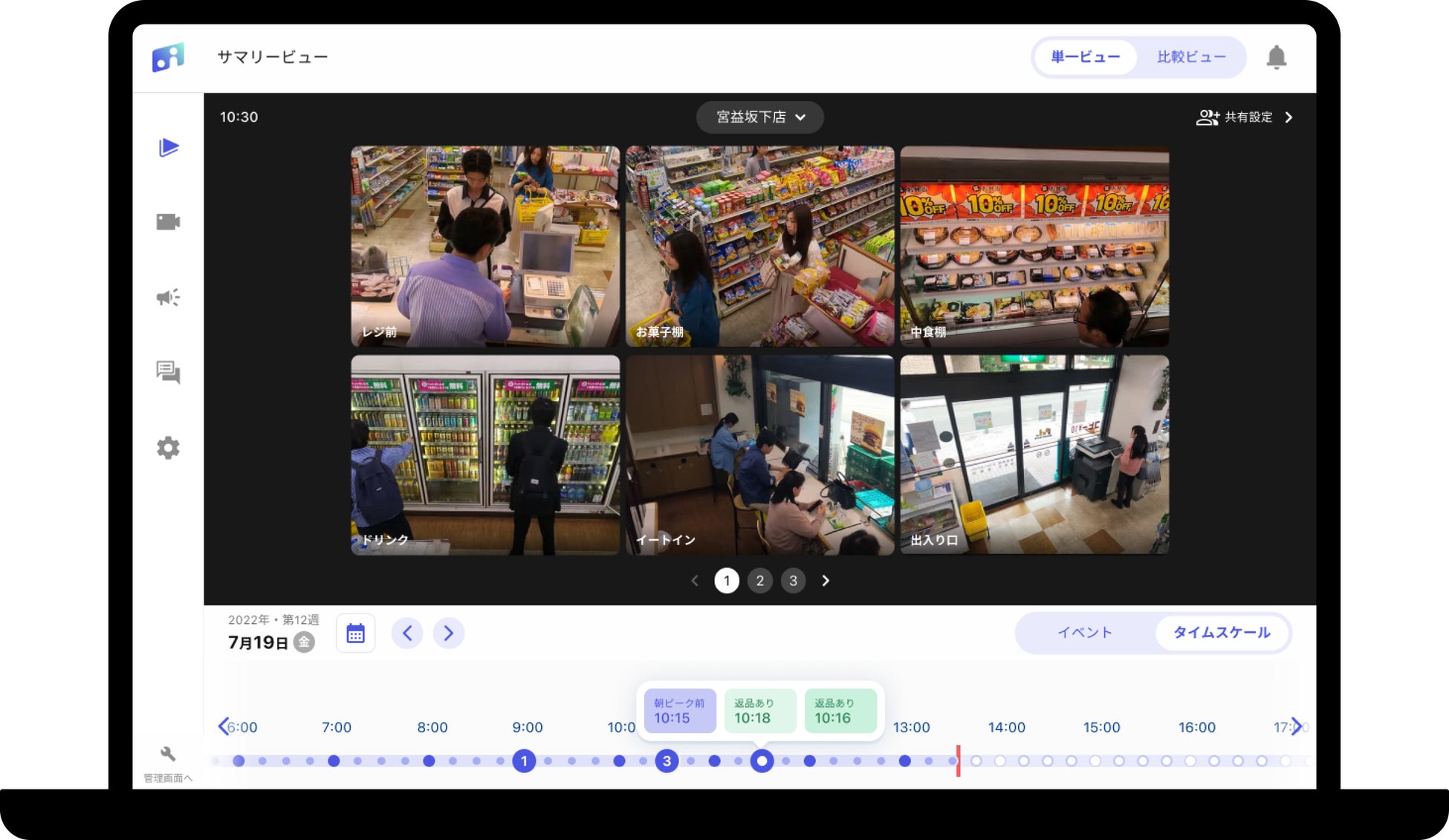Open the calendar date picker icon
This screenshot has width=1449, height=840.
coord(355,634)
